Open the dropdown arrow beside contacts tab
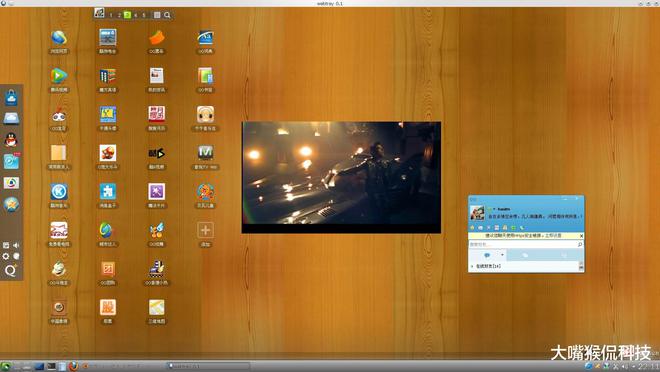 pyautogui.click(x=502, y=255)
